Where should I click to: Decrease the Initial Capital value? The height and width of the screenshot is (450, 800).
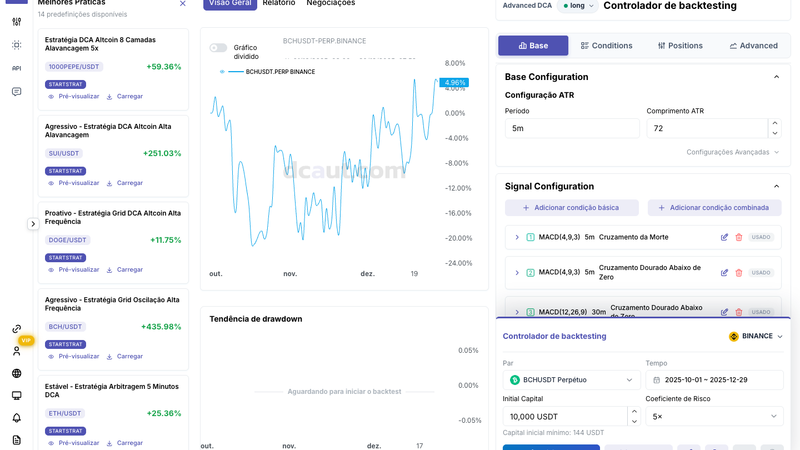(x=634, y=421)
